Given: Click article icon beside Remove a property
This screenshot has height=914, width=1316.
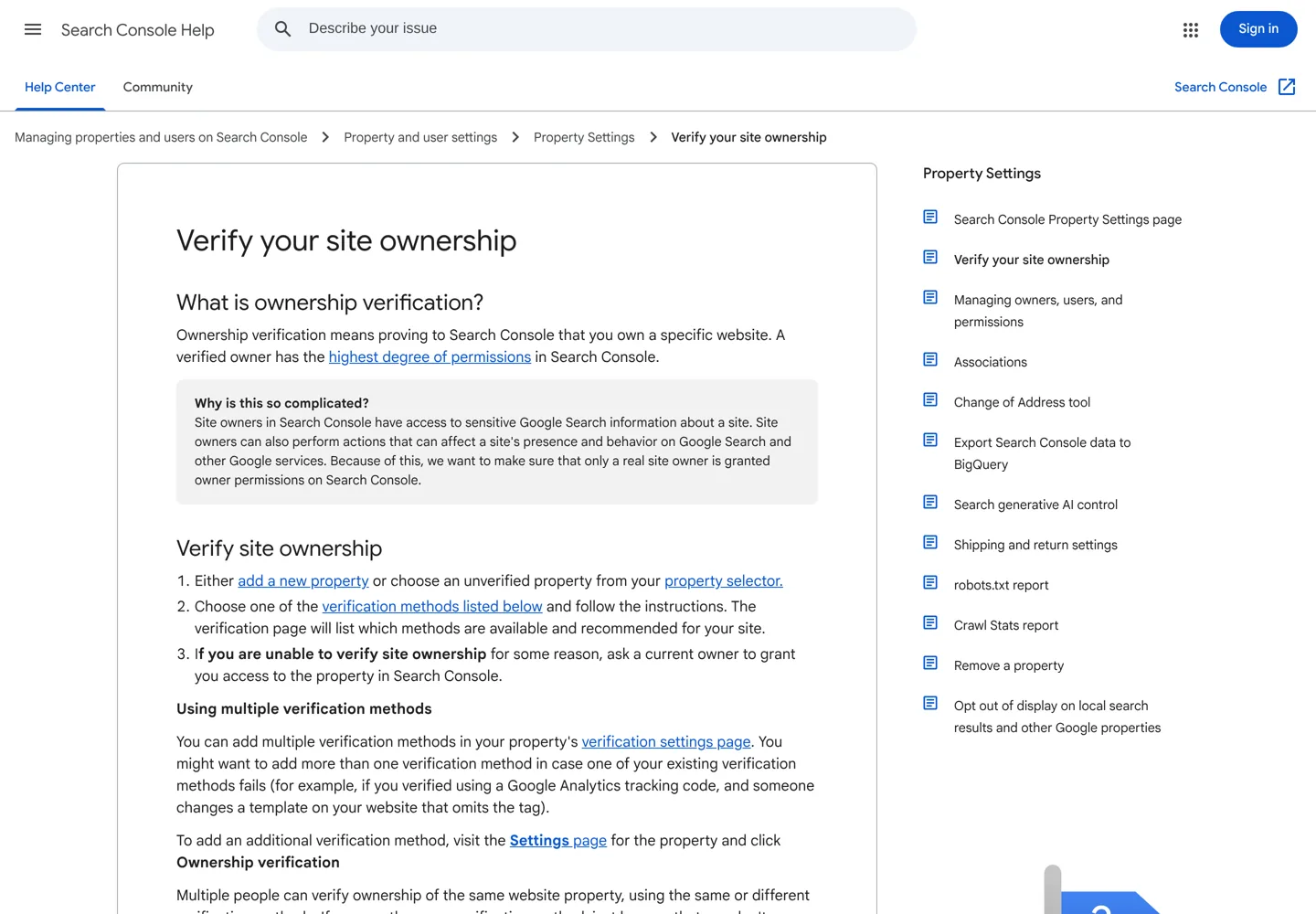Looking at the screenshot, I should (x=930, y=663).
